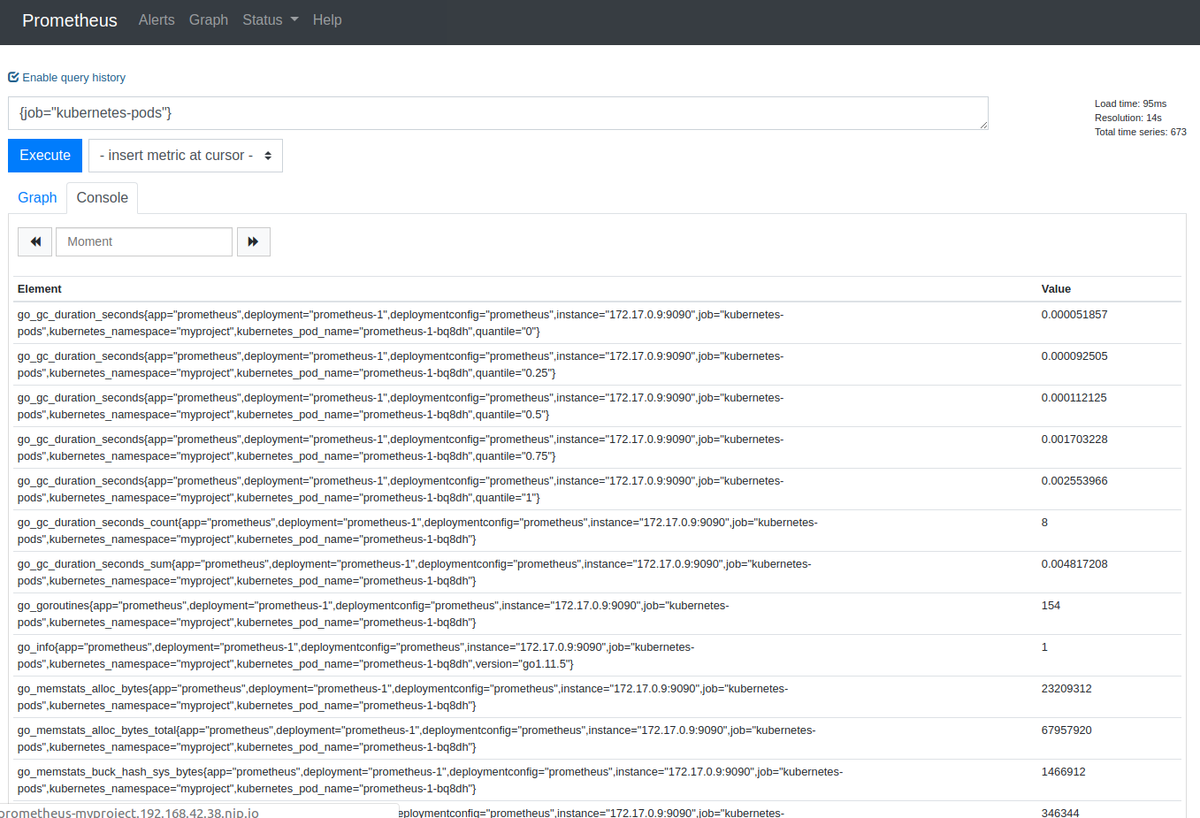Click the Moment time input field
1200x818 pixels.
coord(144,242)
